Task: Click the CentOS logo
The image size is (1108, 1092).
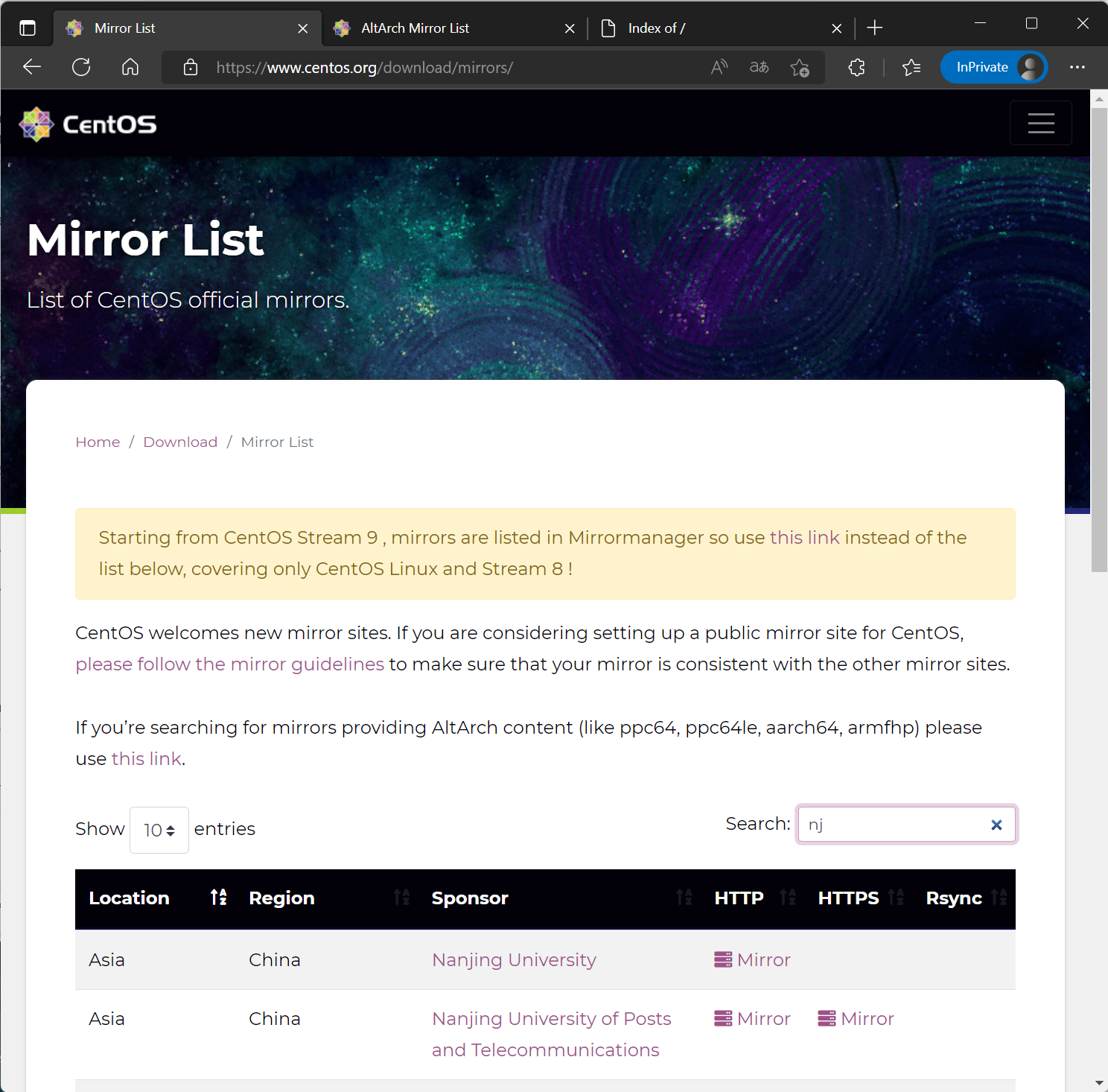Action: (x=88, y=124)
